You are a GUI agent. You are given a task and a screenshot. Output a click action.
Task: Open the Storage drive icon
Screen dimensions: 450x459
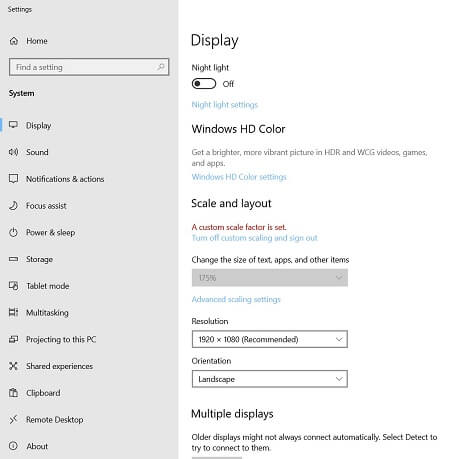[13, 259]
